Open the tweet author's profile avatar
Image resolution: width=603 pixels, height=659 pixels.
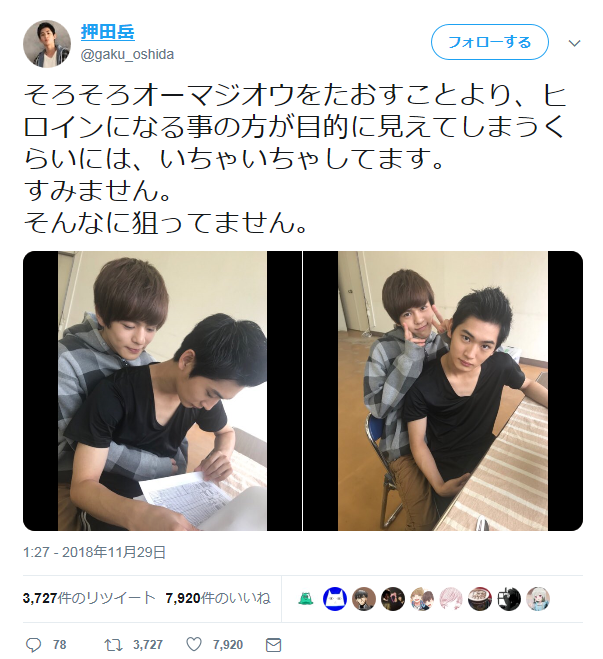click(x=47, y=44)
